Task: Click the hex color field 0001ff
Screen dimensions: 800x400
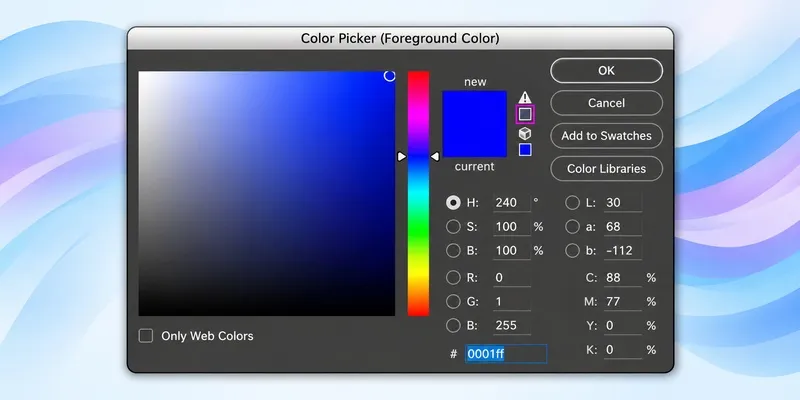Action: coord(506,354)
